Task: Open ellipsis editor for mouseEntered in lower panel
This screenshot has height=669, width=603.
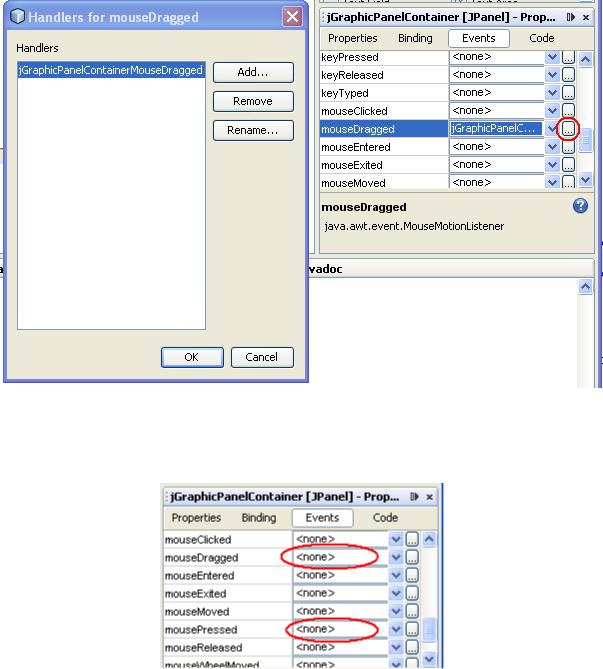Action: tap(412, 575)
